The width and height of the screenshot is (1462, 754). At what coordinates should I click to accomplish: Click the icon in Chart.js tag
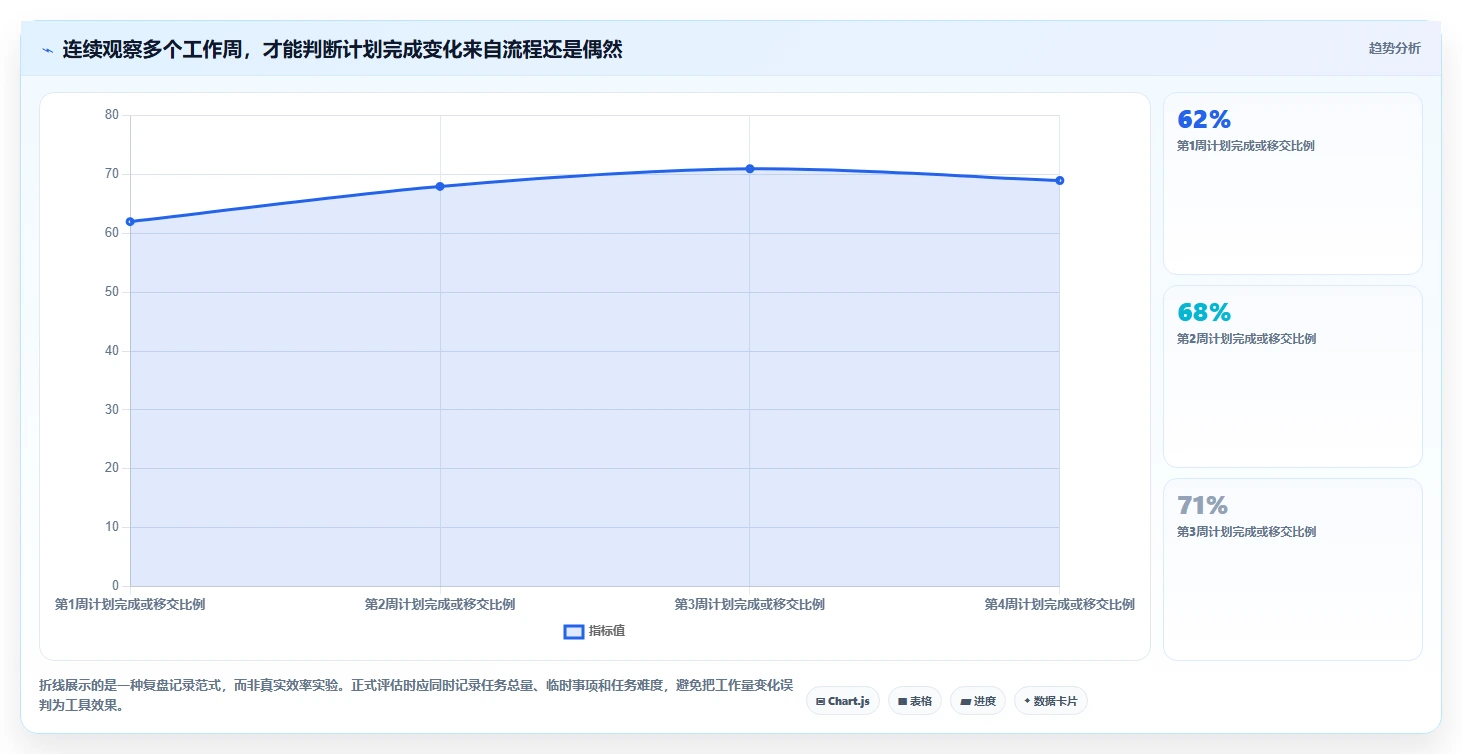coord(820,702)
